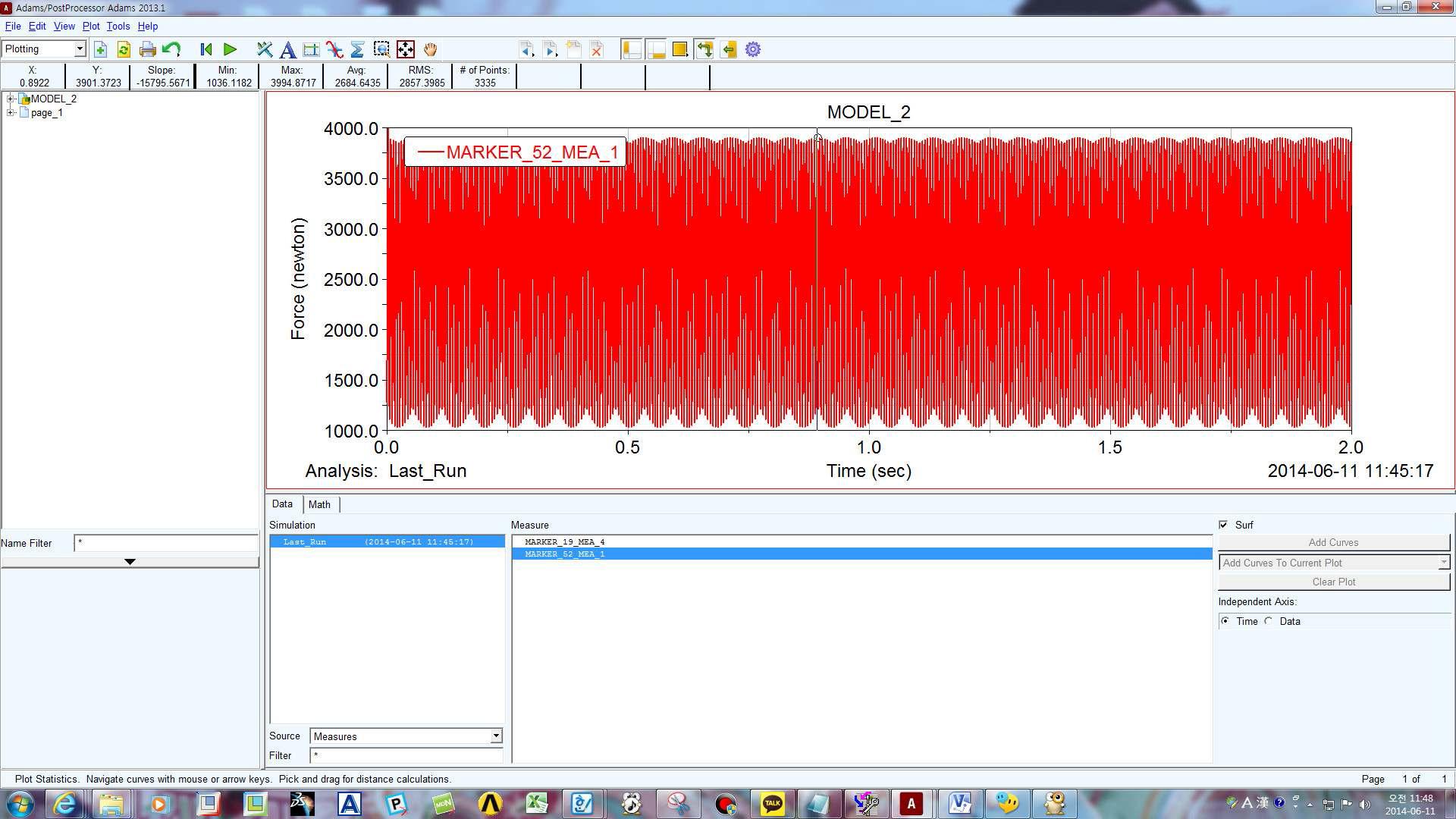Toggle the Surf checkbox

[x=1224, y=524]
